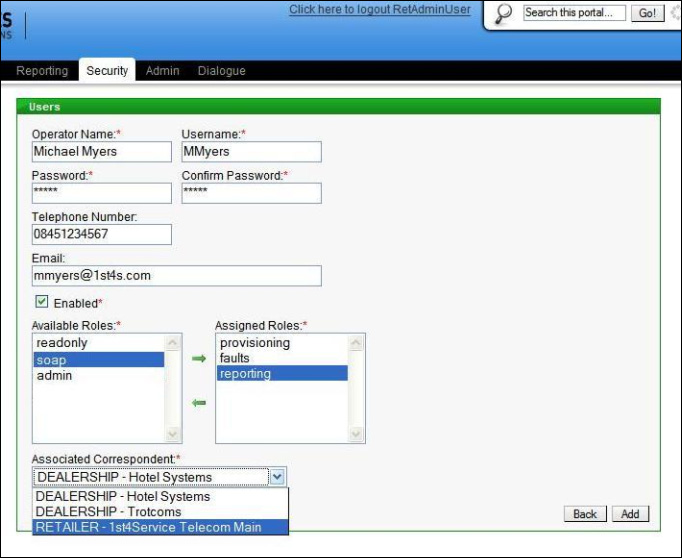The width and height of the screenshot is (682, 558).
Task: Click the Assigned Roles scrollbar
Action: pyautogui.click(x=357, y=388)
